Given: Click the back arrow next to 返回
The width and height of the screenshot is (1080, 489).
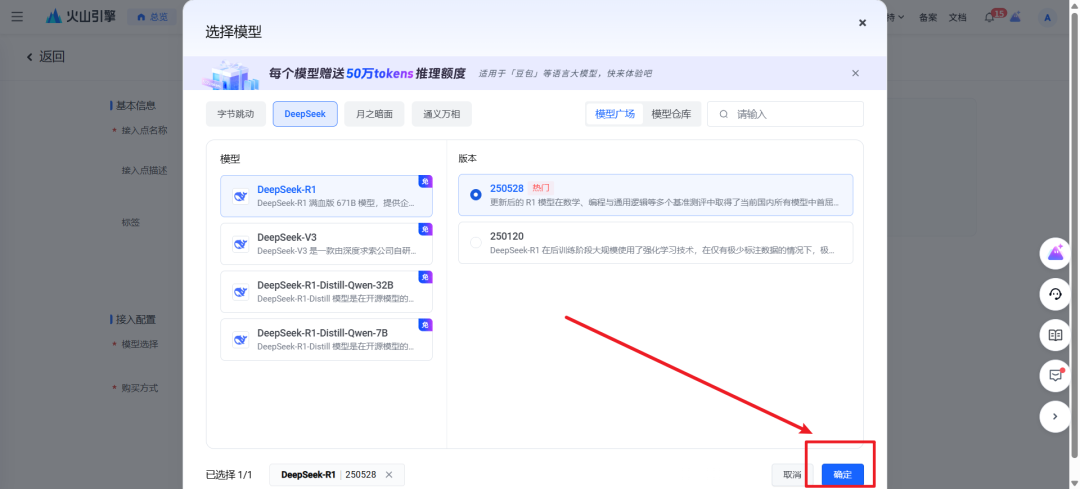Looking at the screenshot, I should pyautogui.click(x=30, y=56).
